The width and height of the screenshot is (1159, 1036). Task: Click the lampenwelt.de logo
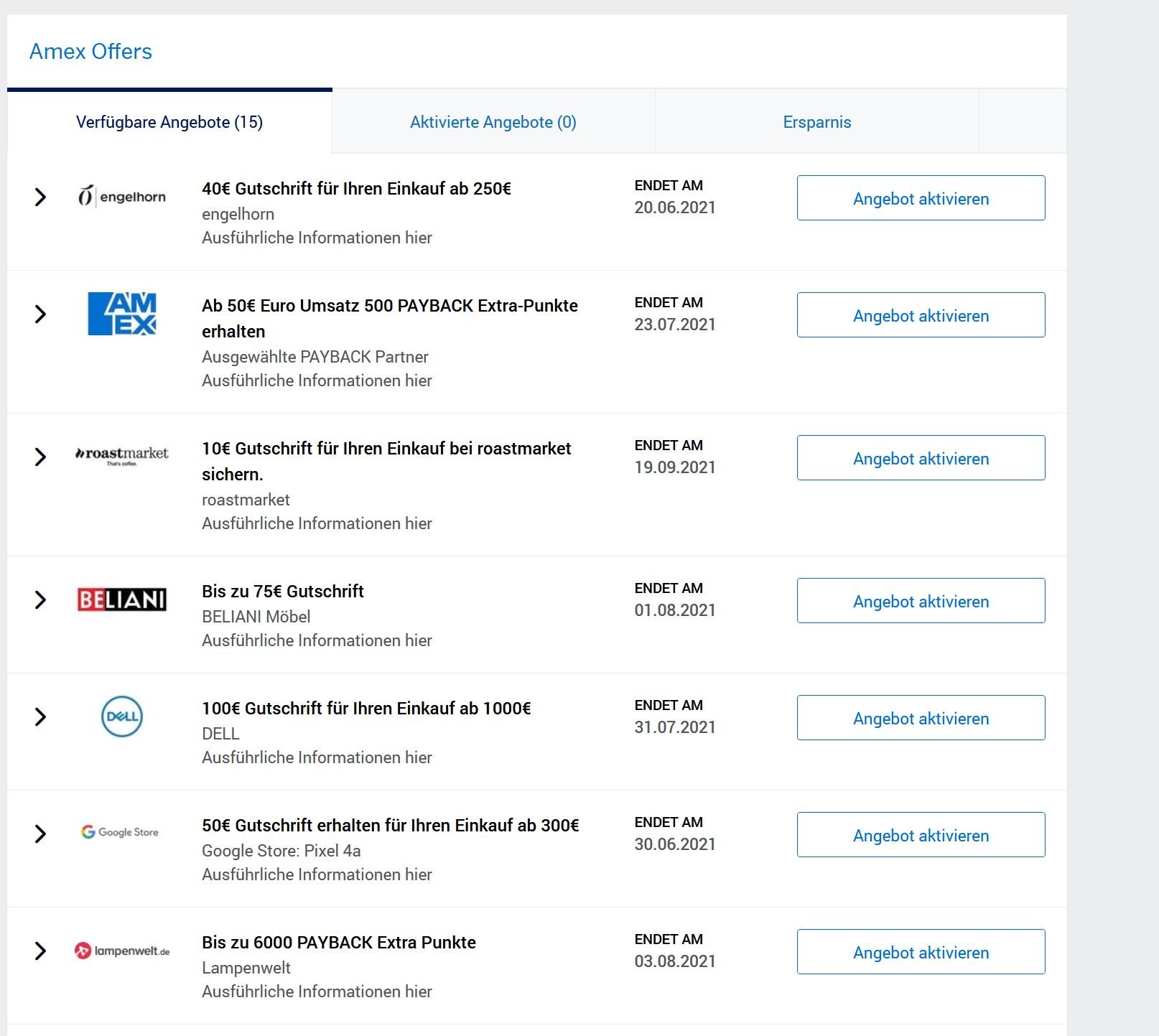point(121,951)
